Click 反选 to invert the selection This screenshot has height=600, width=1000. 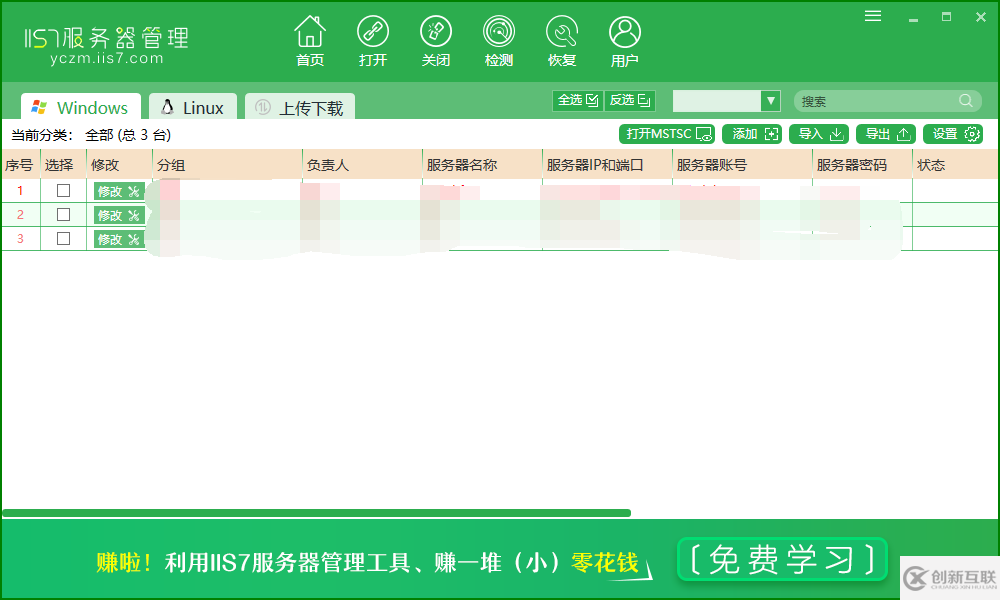coord(630,100)
